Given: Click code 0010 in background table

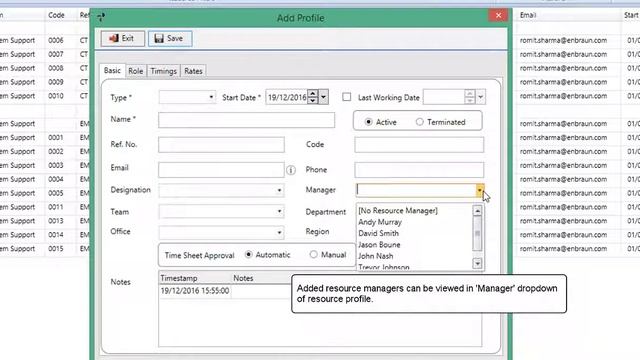Looking at the screenshot, I should point(56,96).
